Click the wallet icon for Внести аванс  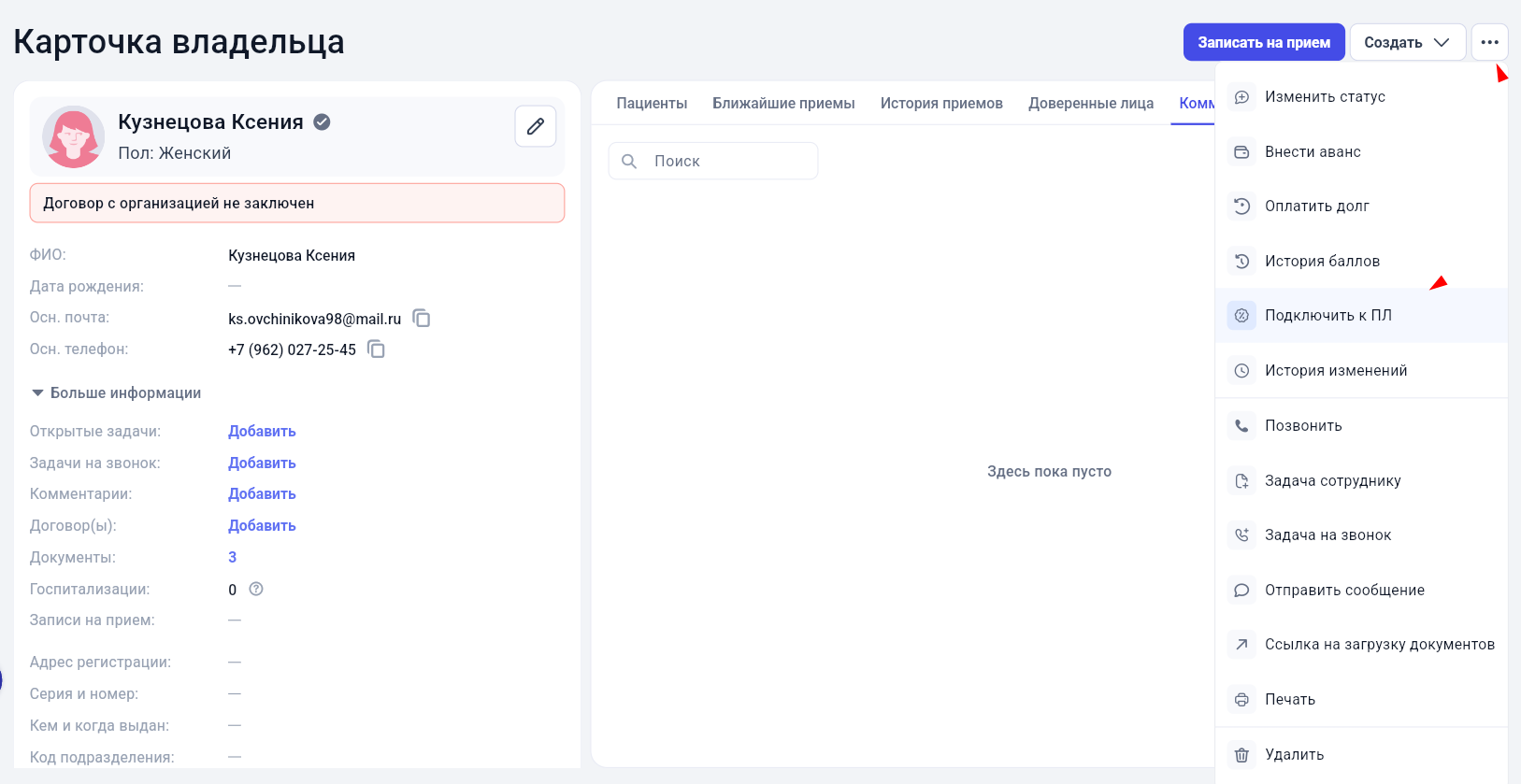tap(1241, 151)
